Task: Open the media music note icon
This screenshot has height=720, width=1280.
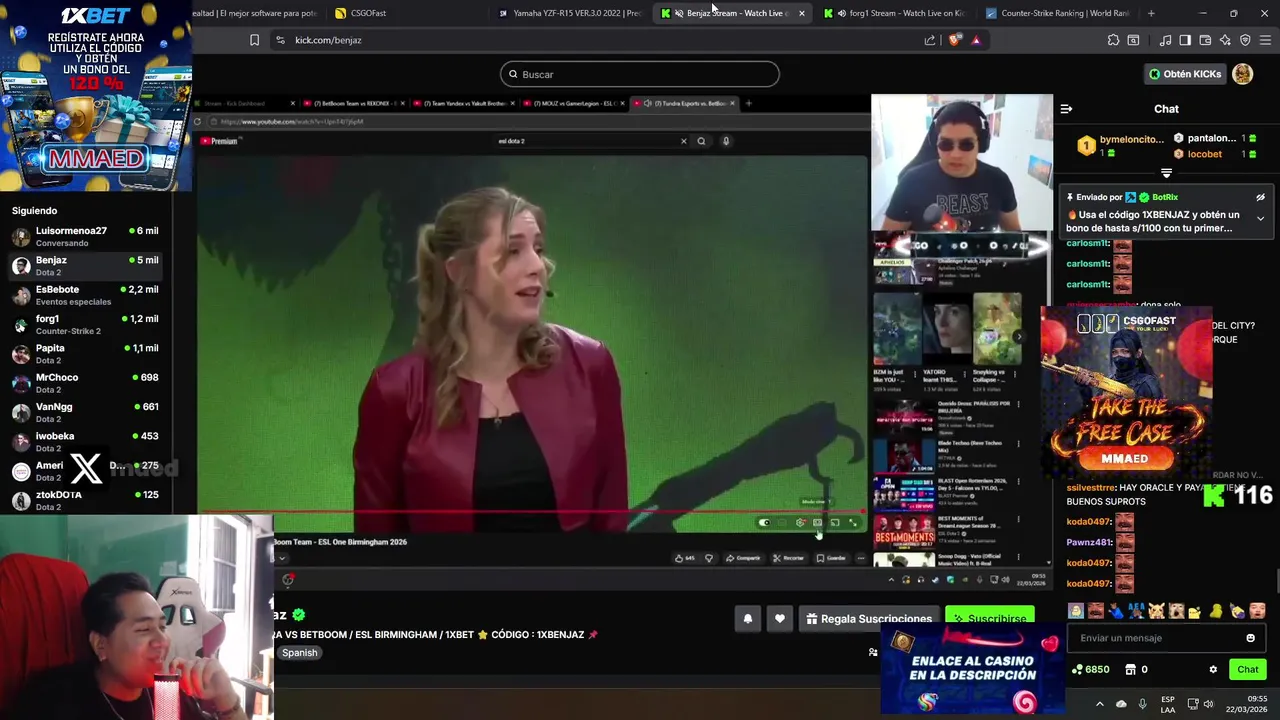Action: 1165,40
